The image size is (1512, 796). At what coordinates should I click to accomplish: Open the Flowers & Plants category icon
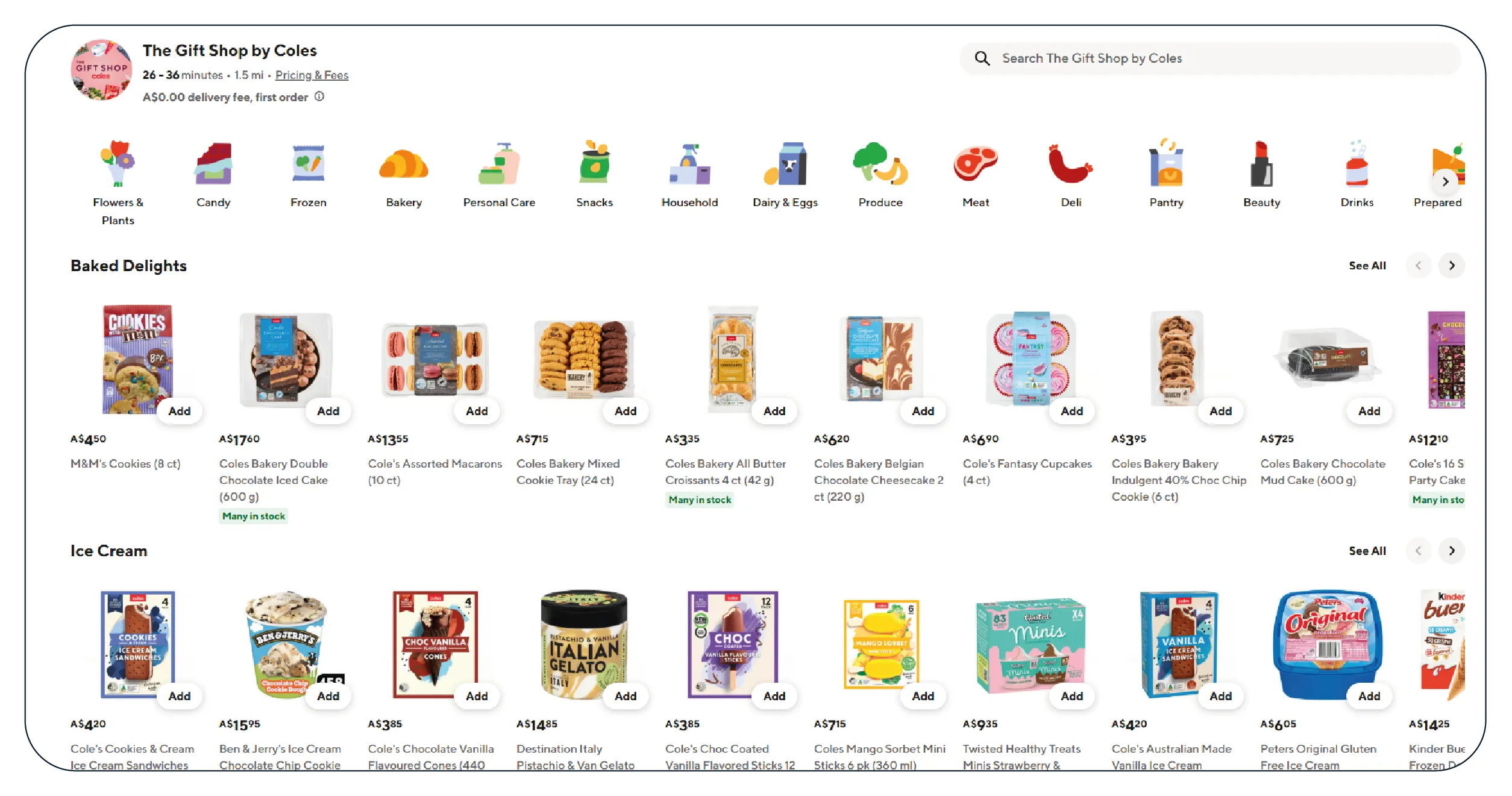118,163
